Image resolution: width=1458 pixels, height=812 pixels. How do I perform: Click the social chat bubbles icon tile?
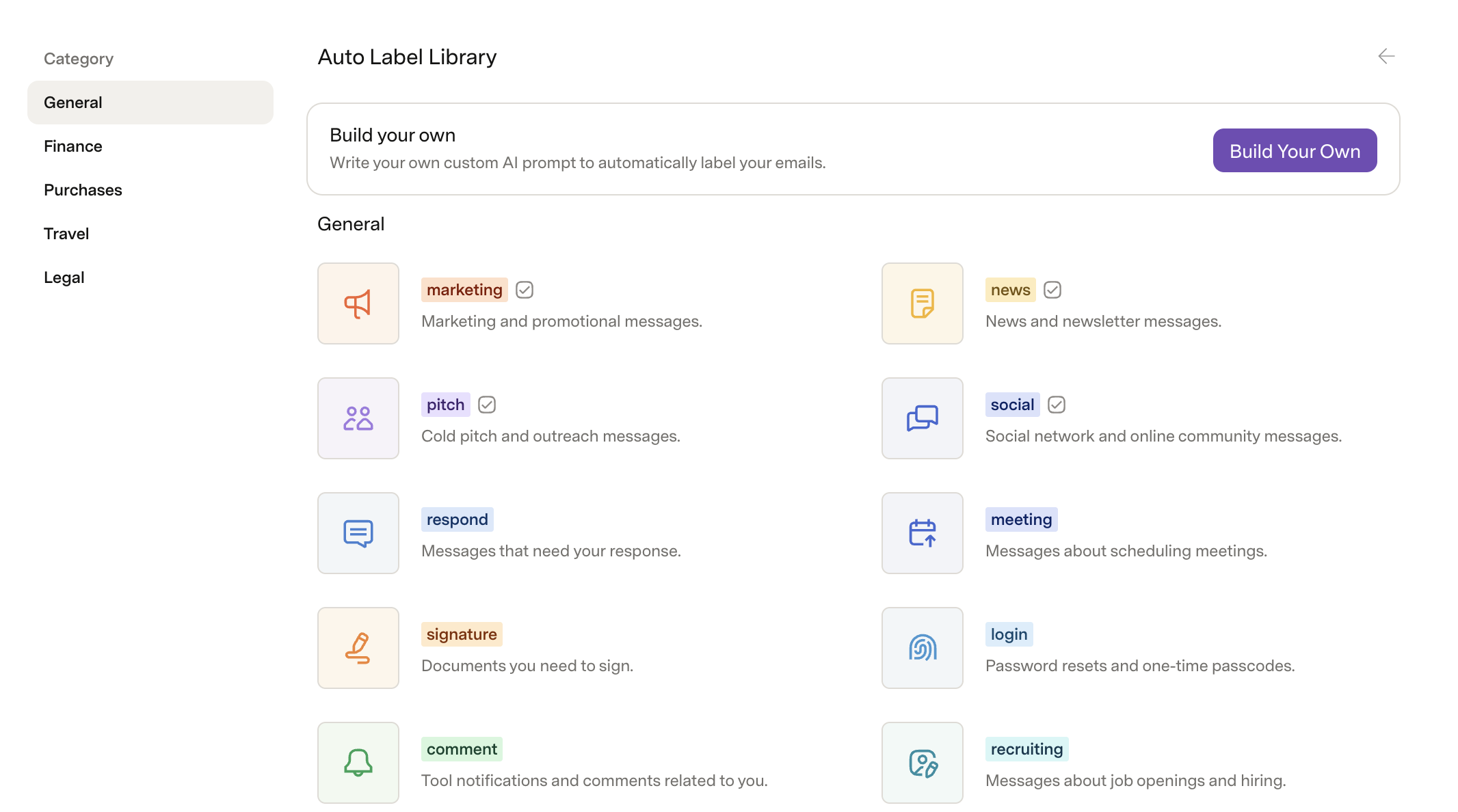point(923,418)
